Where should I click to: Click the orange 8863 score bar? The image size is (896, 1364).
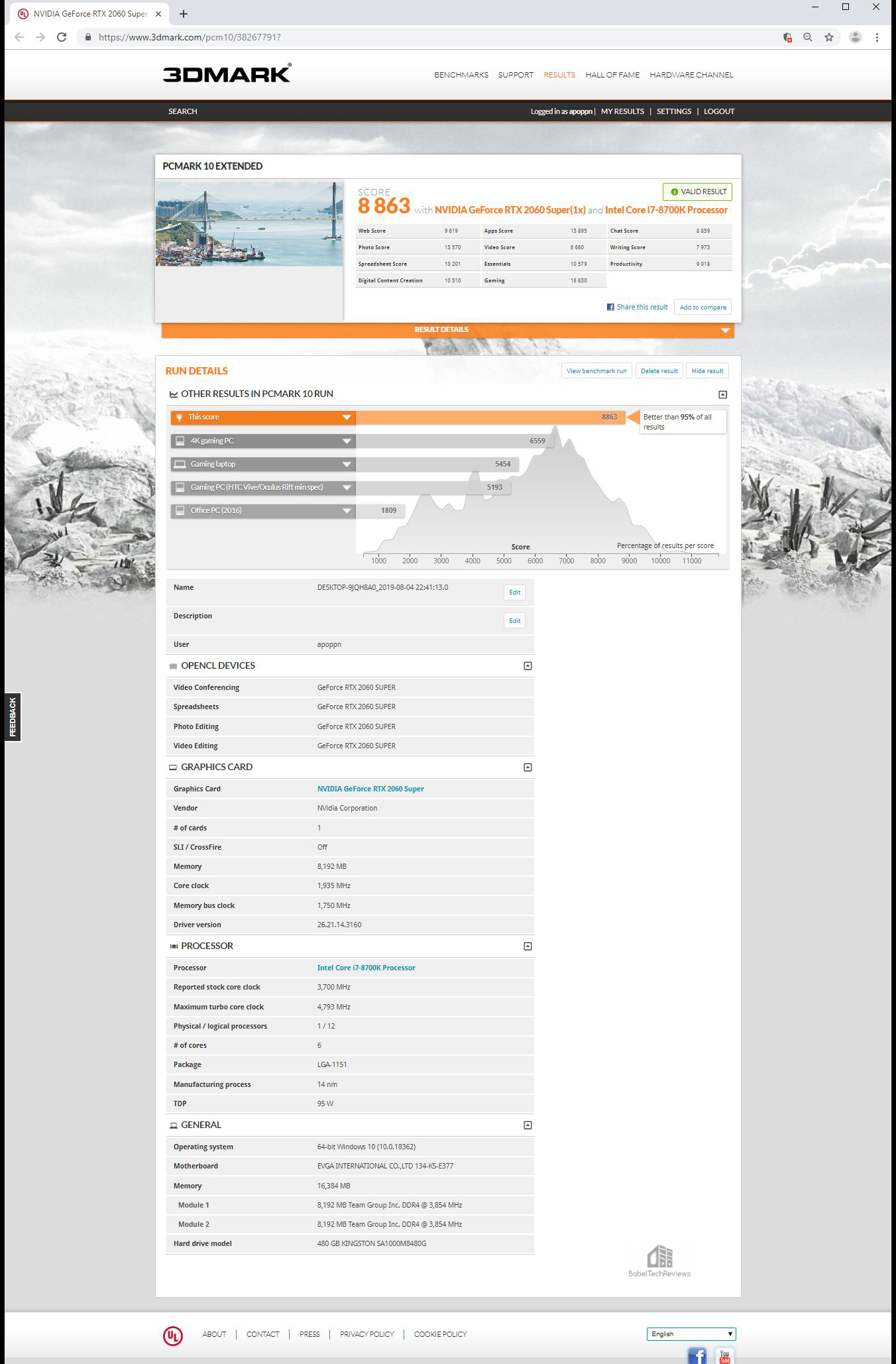click(490, 417)
